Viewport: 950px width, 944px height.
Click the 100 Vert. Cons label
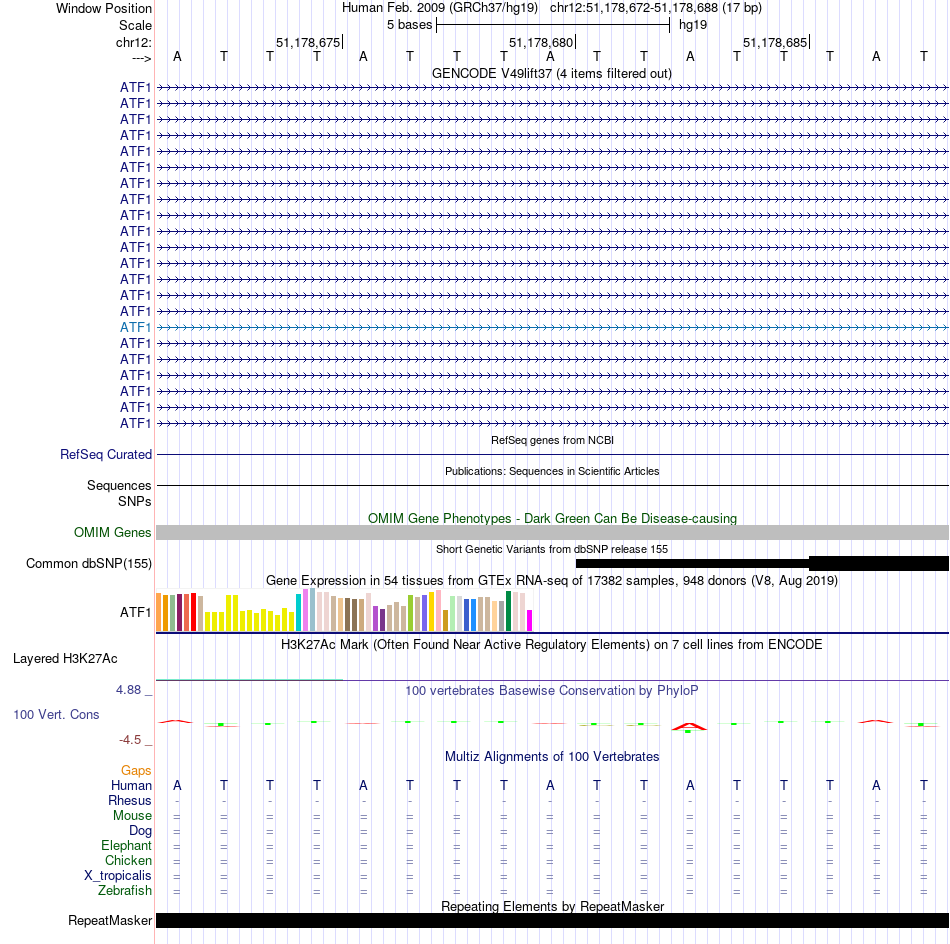coord(56,714)
